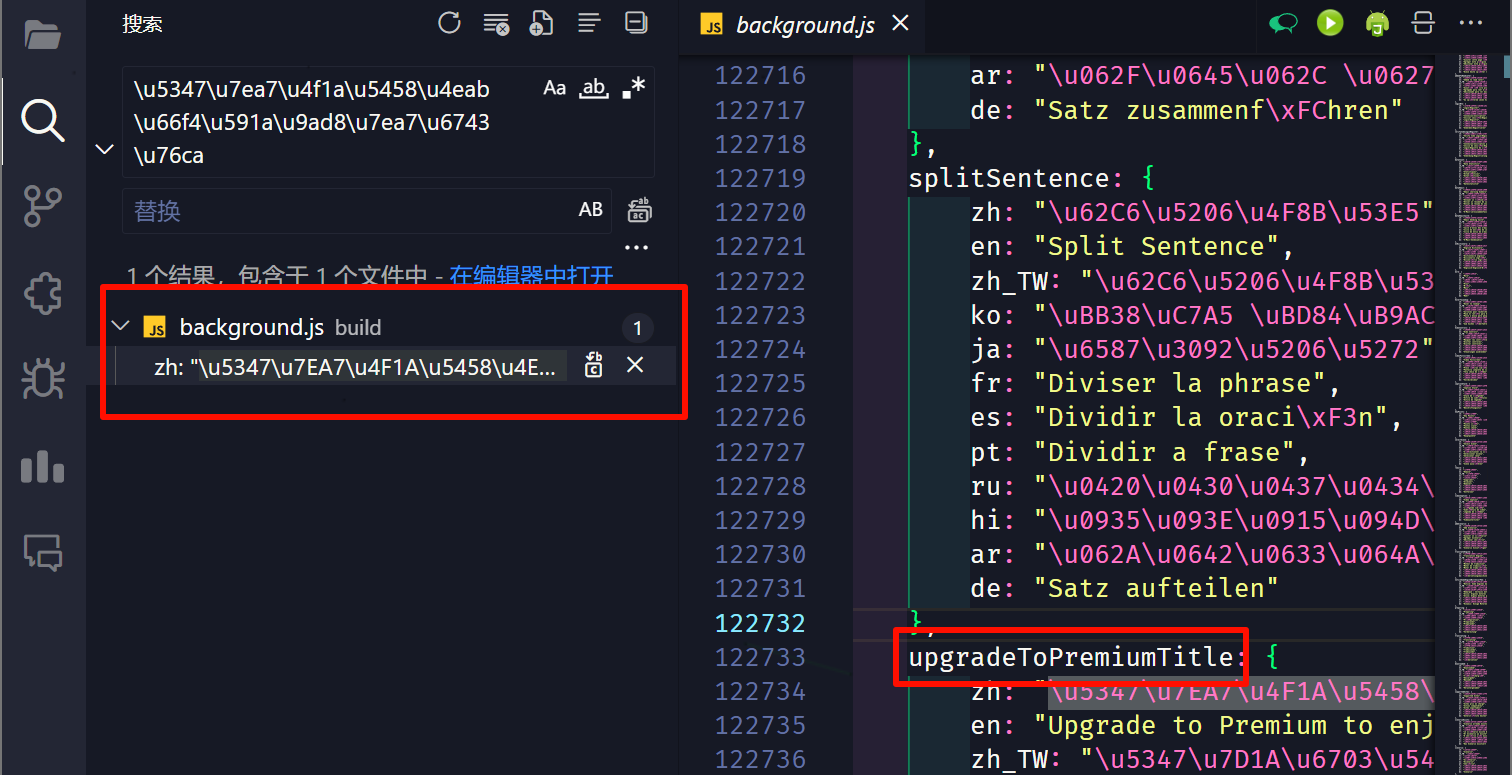Screen dimensions: 1512x775
Task: Collapse all search results
Action: pos(635,23)
